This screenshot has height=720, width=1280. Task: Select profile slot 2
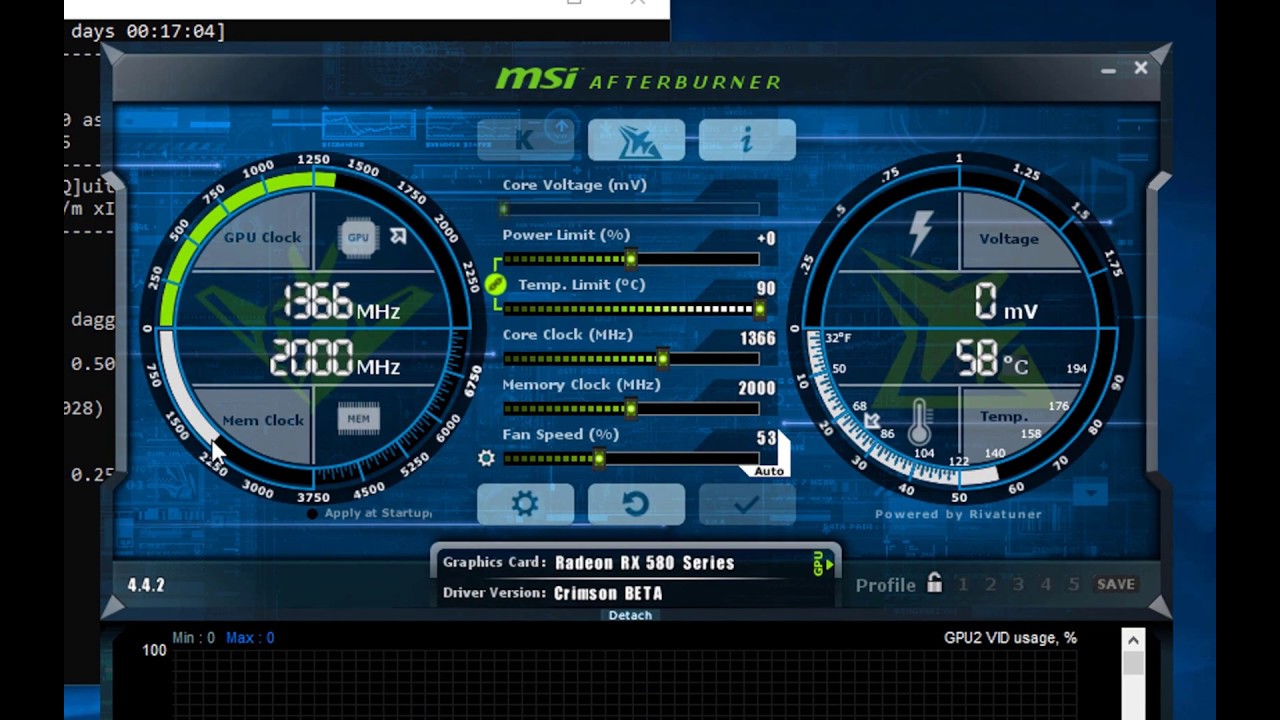click(x=991, y=584)
